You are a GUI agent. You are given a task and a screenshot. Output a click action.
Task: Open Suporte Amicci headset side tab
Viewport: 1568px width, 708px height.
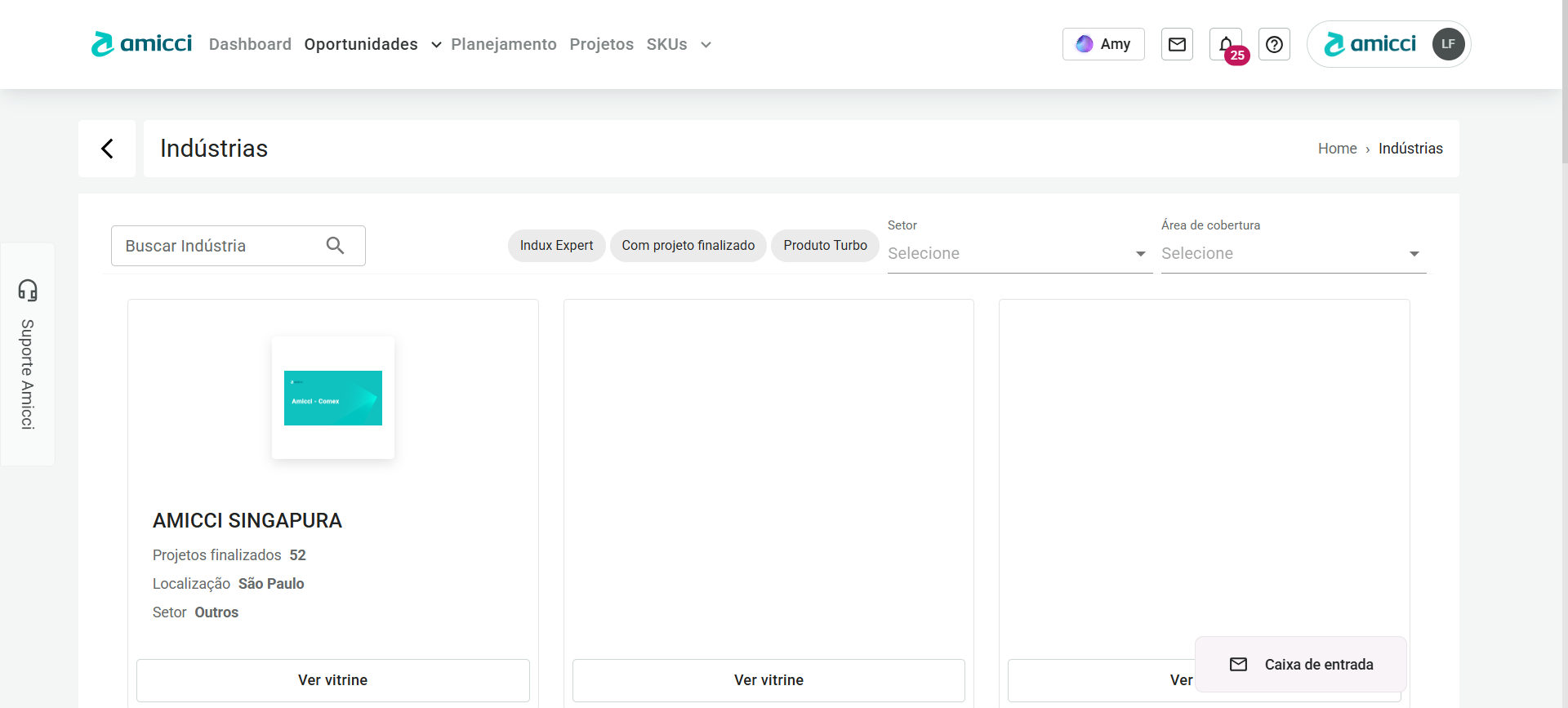tap(28, 354)
